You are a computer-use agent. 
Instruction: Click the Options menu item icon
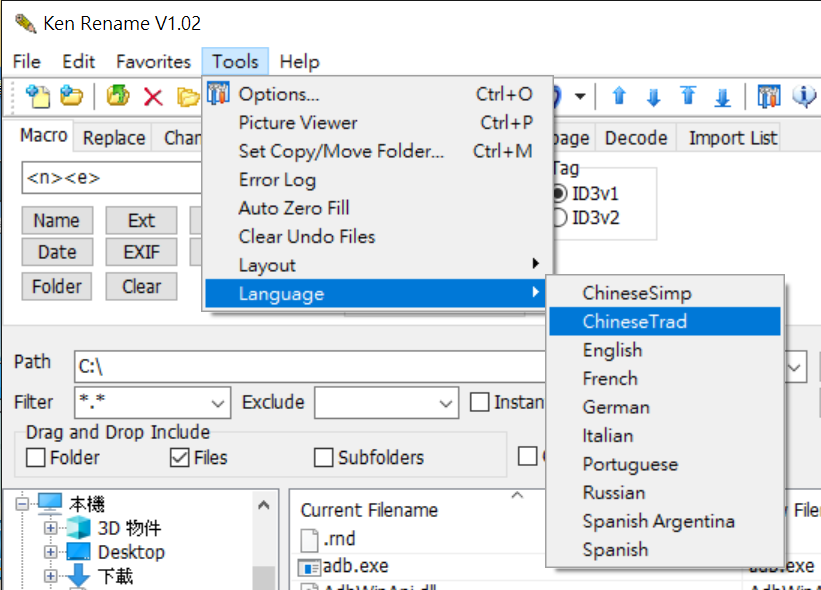tap(218, 93)
